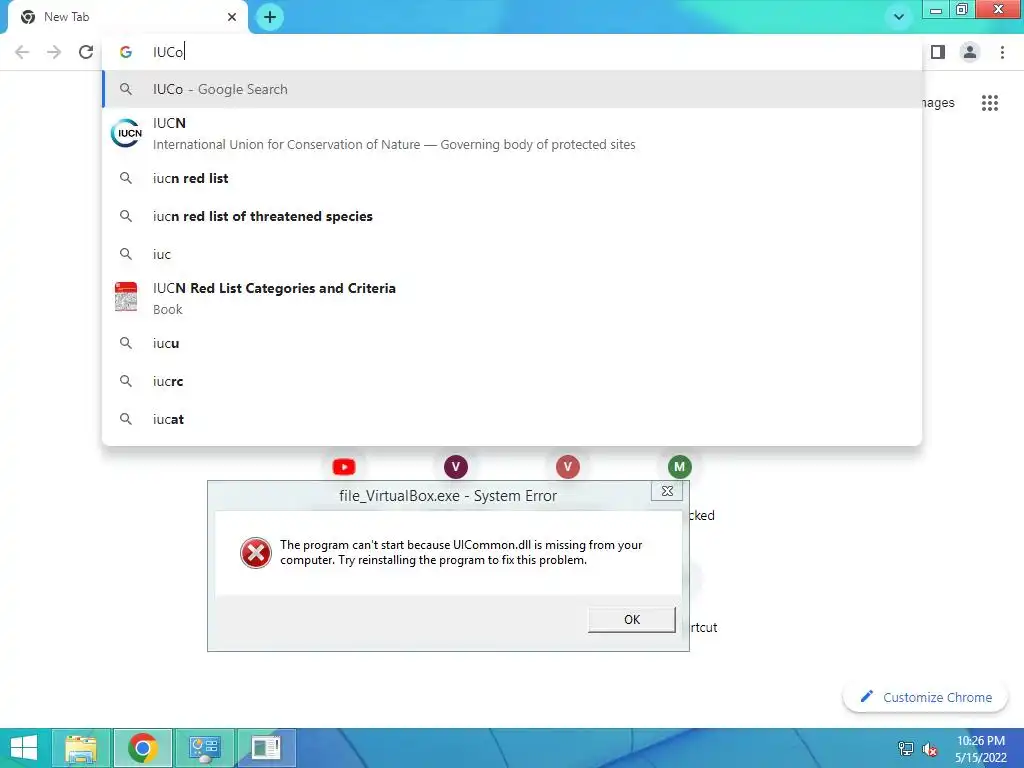Viewport: 1024px width, 768px height.
Task: Toggle the Chrome side panel icon
Action: click(x=938, y=52)
